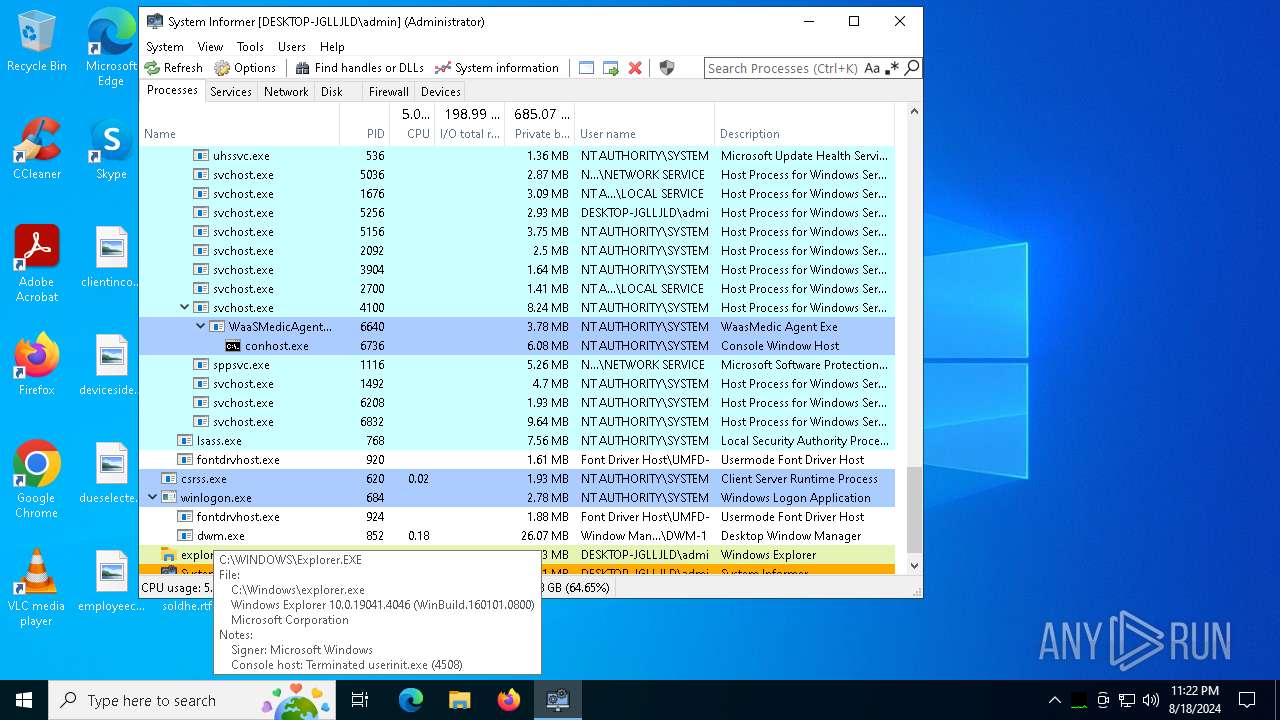Open the notification center icon
This screenshot has height=720, width=1280.
[1247, 700]
